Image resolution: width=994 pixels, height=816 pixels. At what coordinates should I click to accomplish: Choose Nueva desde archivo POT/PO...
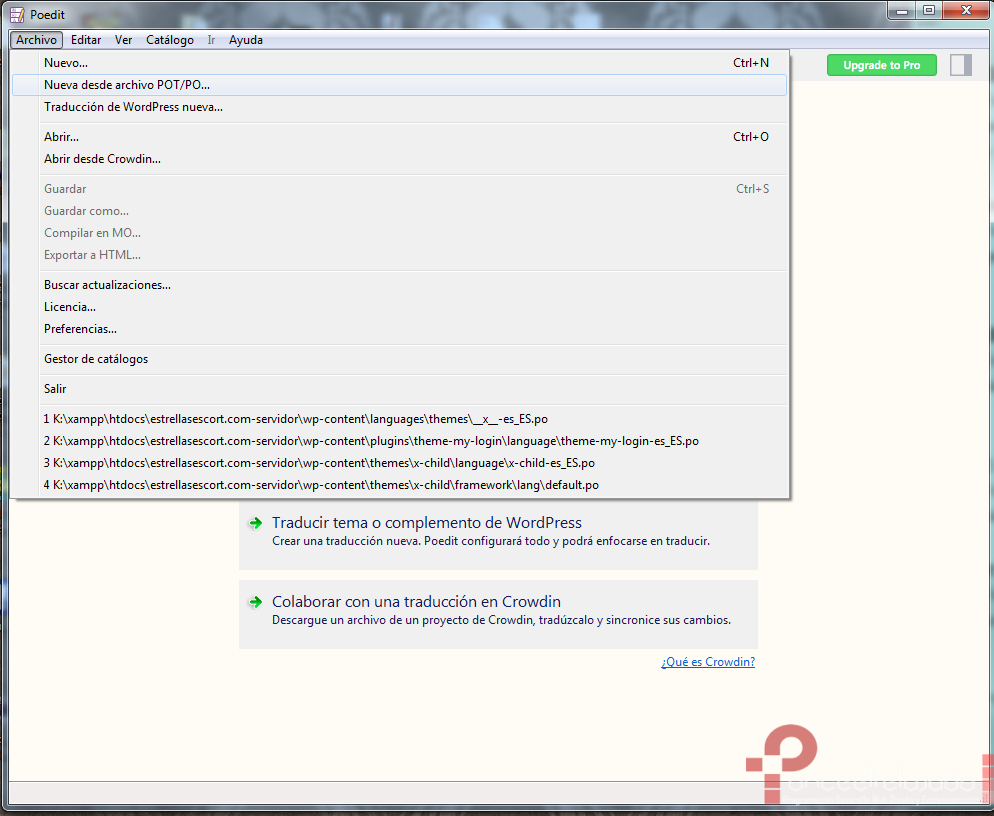click(x=399, y=85)
